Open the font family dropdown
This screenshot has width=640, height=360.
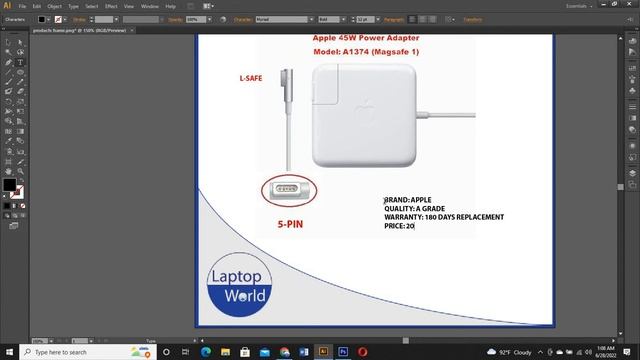(x=311, y=19)
